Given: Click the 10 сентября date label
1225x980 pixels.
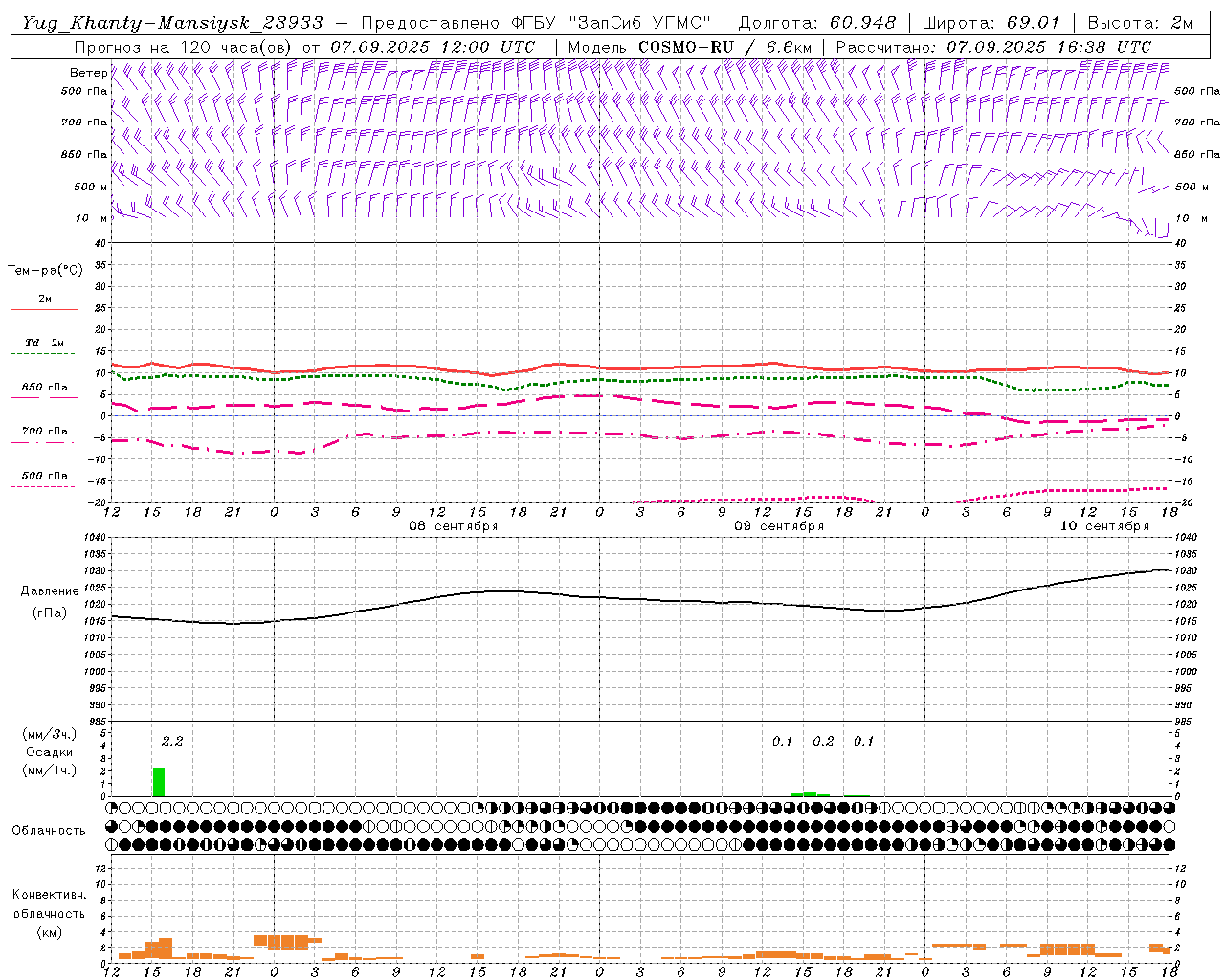Looking at the screenshot, I should (1104, 526).
